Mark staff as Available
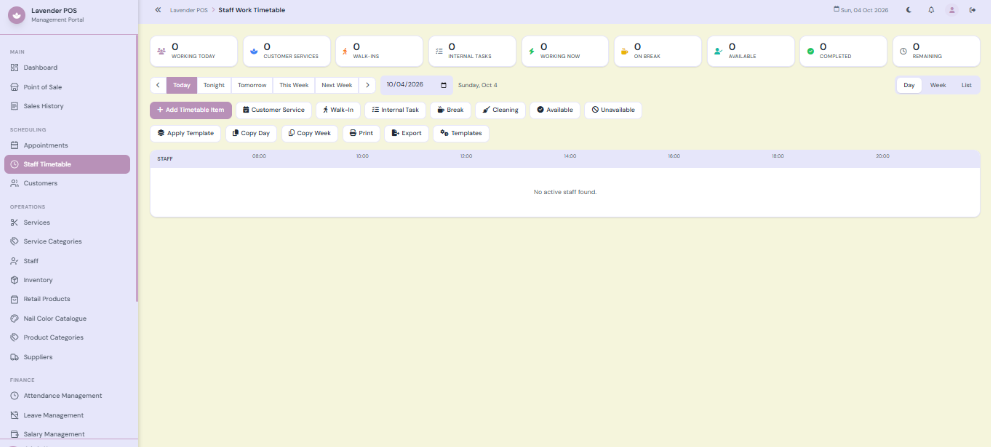 pos(555,110)
